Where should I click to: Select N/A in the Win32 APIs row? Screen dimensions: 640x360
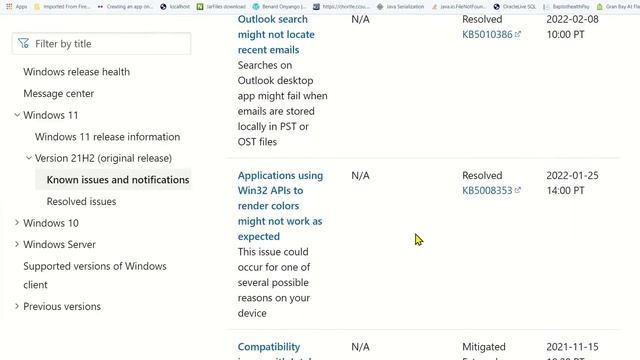click(x=360, y=175)
